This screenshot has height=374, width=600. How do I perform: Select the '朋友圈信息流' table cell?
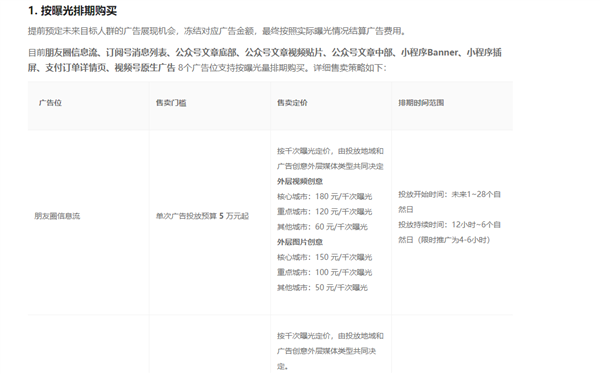point(57,216)
